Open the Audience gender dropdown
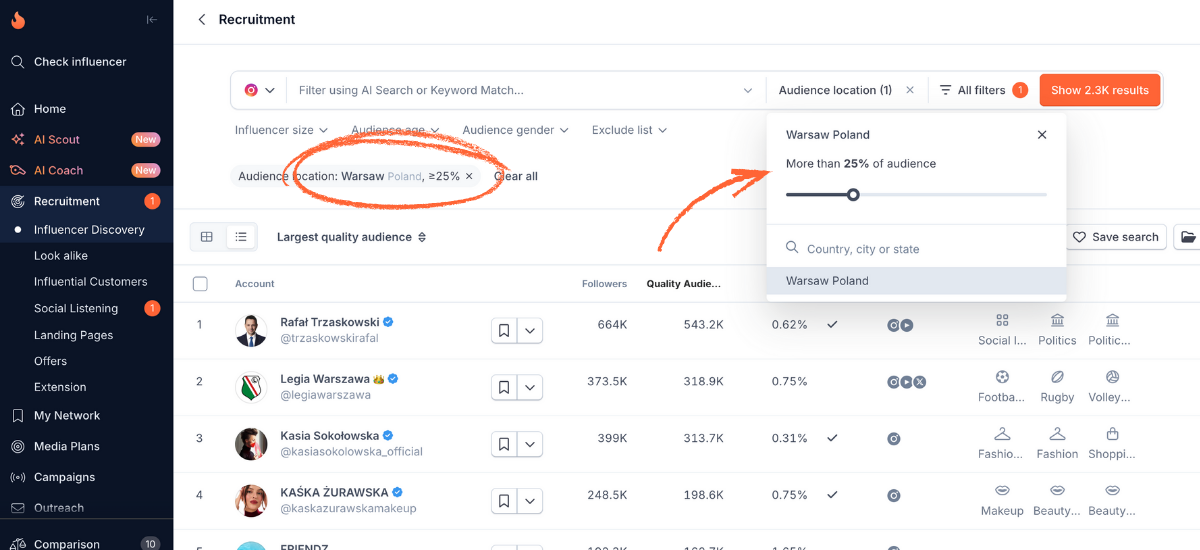Image resolution: width=1200 pixels, height=550 pixels. tap(515, 130)
